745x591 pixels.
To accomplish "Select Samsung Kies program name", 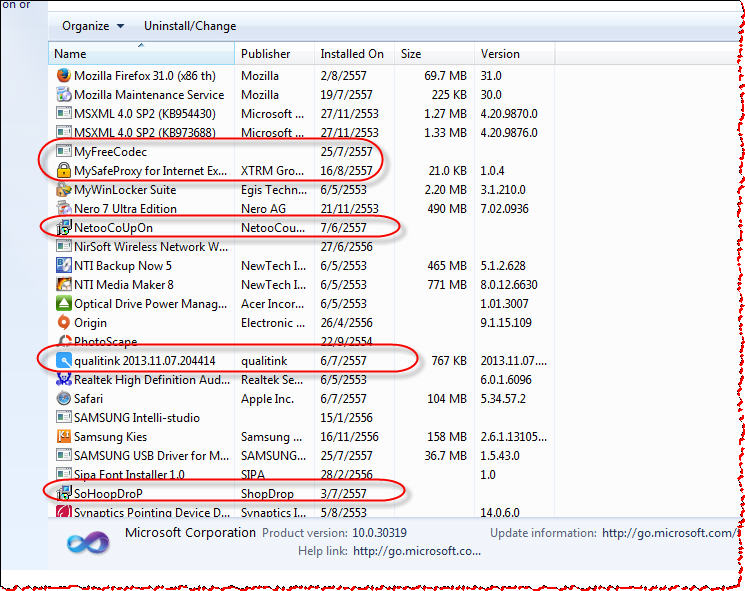I will point(110,437).
